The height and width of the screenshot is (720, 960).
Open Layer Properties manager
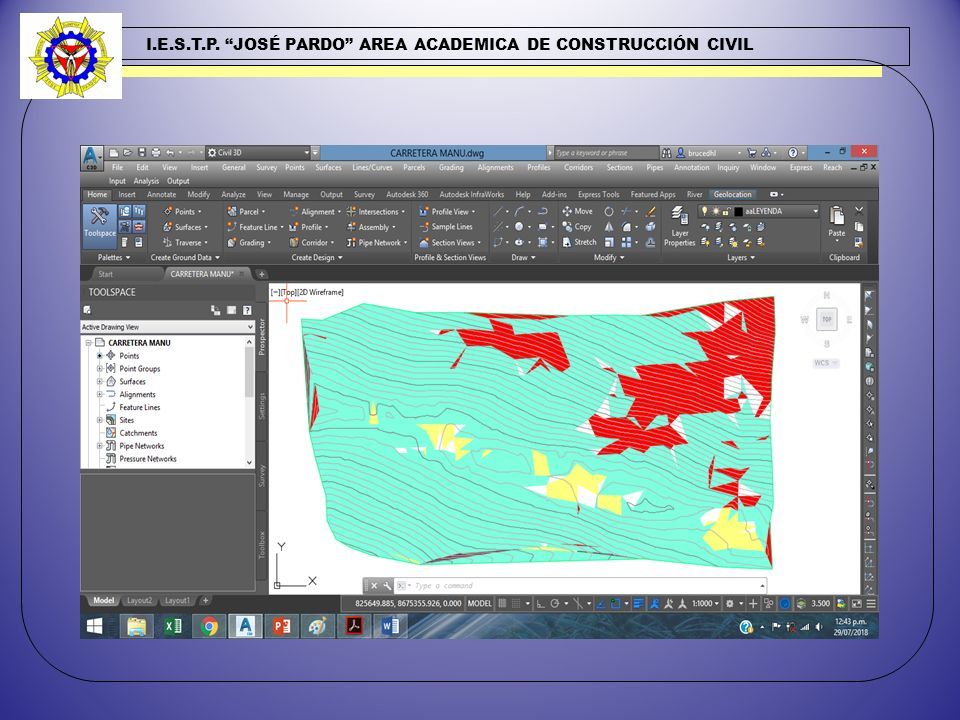(x=680, y=227)
